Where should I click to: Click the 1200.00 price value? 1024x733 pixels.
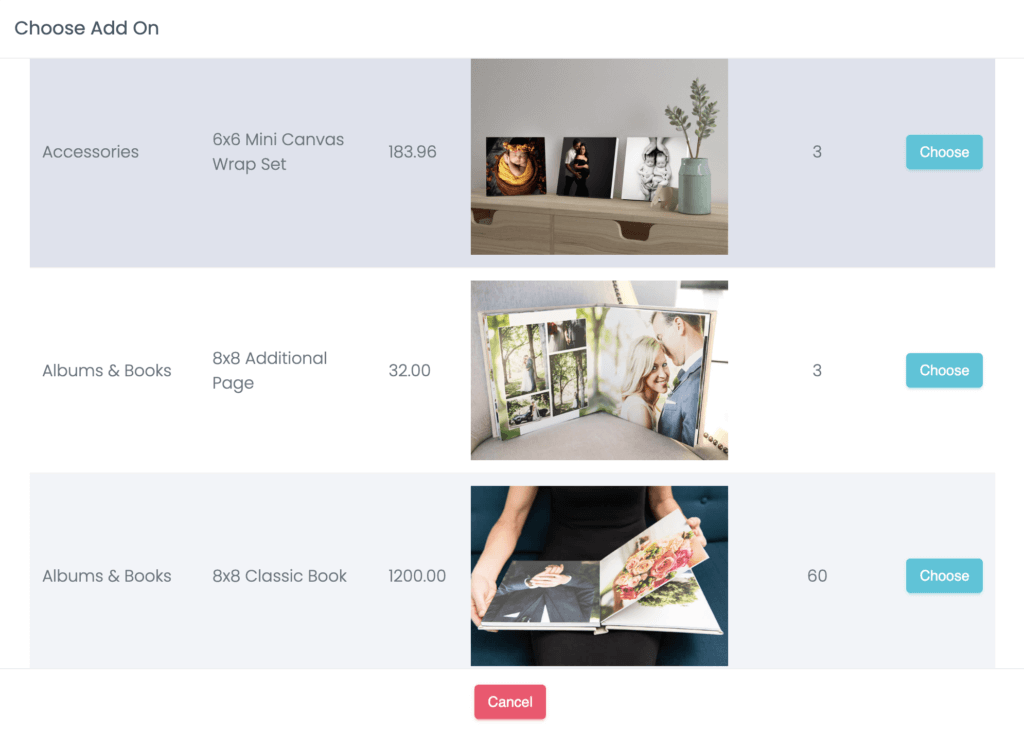coord(417,576)
